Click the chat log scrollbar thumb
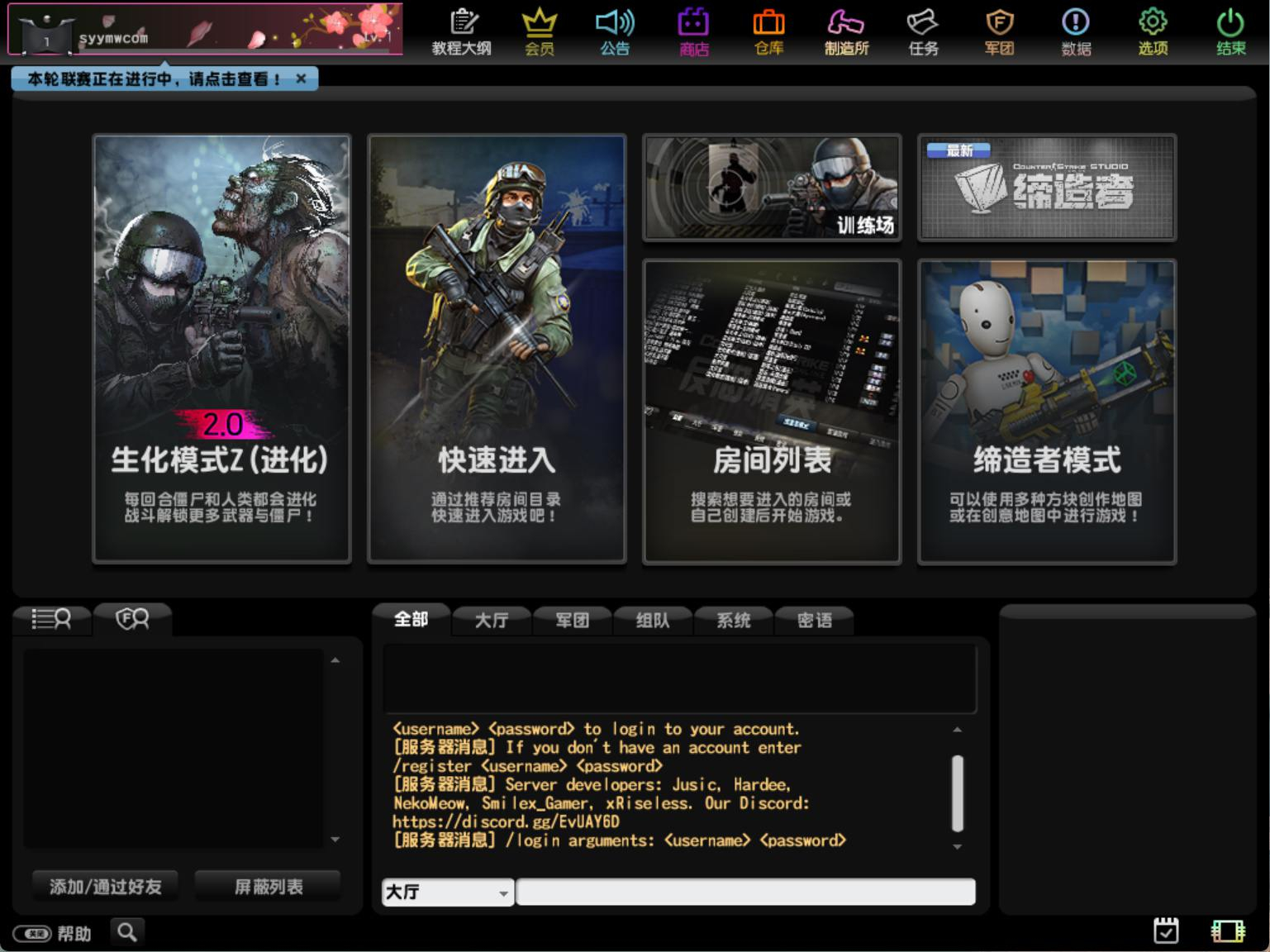Viewport: 1270px width, 952px height. click(x=958, y=793)
